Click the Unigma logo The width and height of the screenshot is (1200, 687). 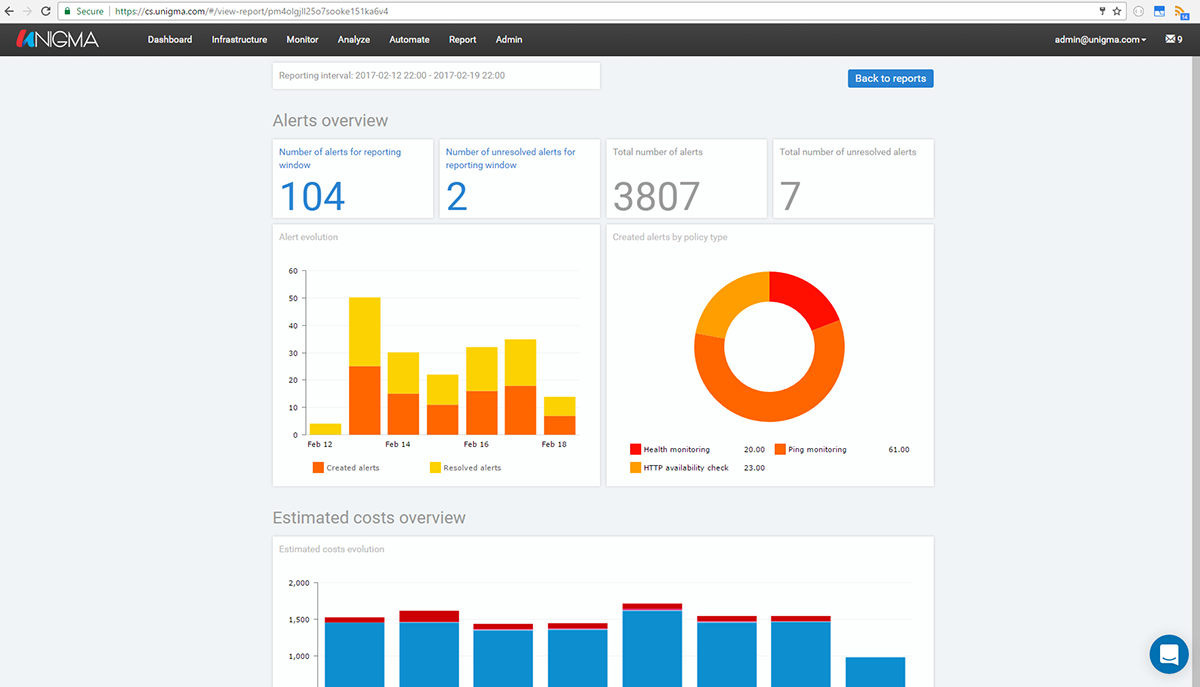(x=56, y=39)
